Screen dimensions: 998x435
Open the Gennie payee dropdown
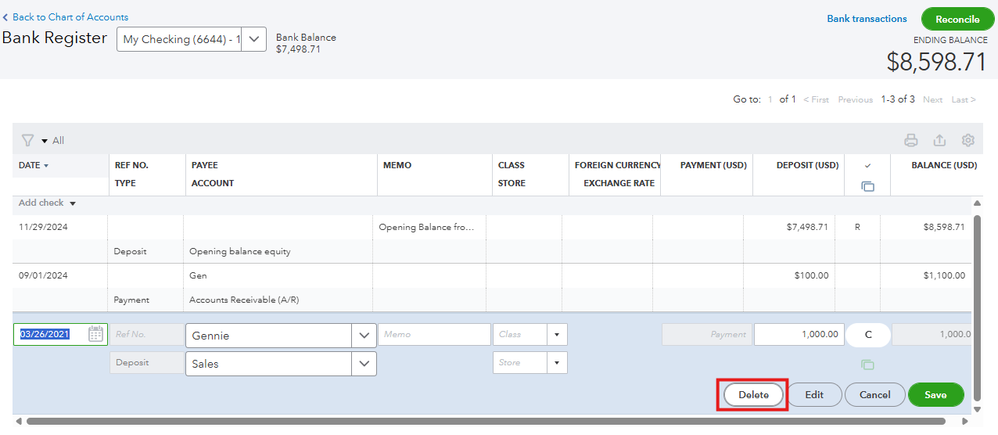point(364,336)
